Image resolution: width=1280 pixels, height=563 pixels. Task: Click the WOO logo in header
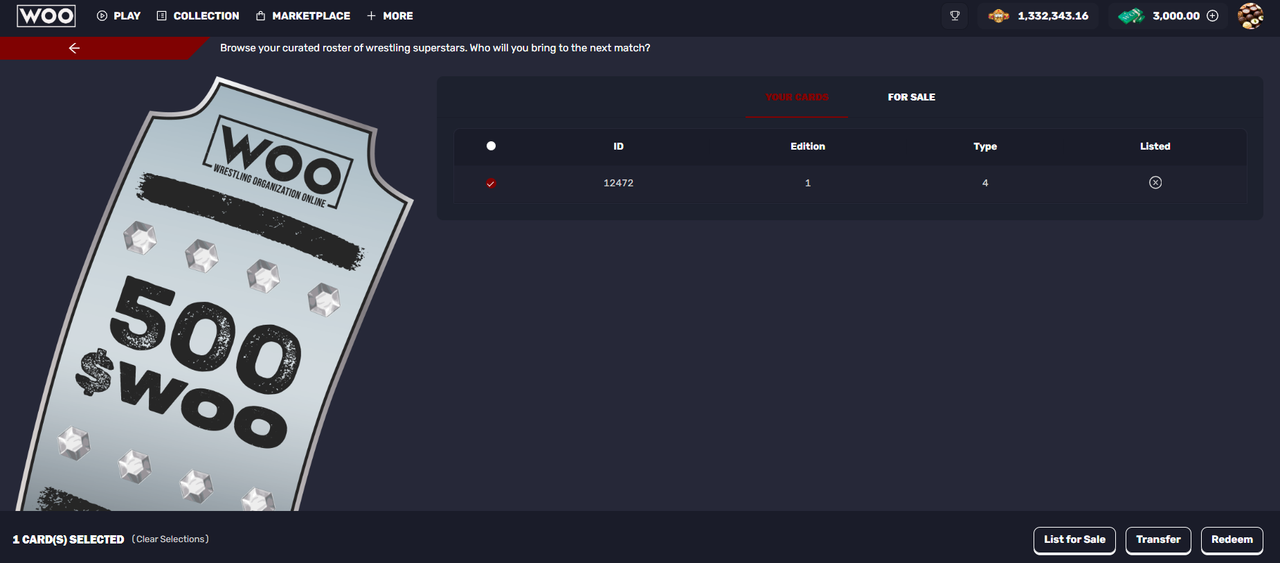(46, 16)
